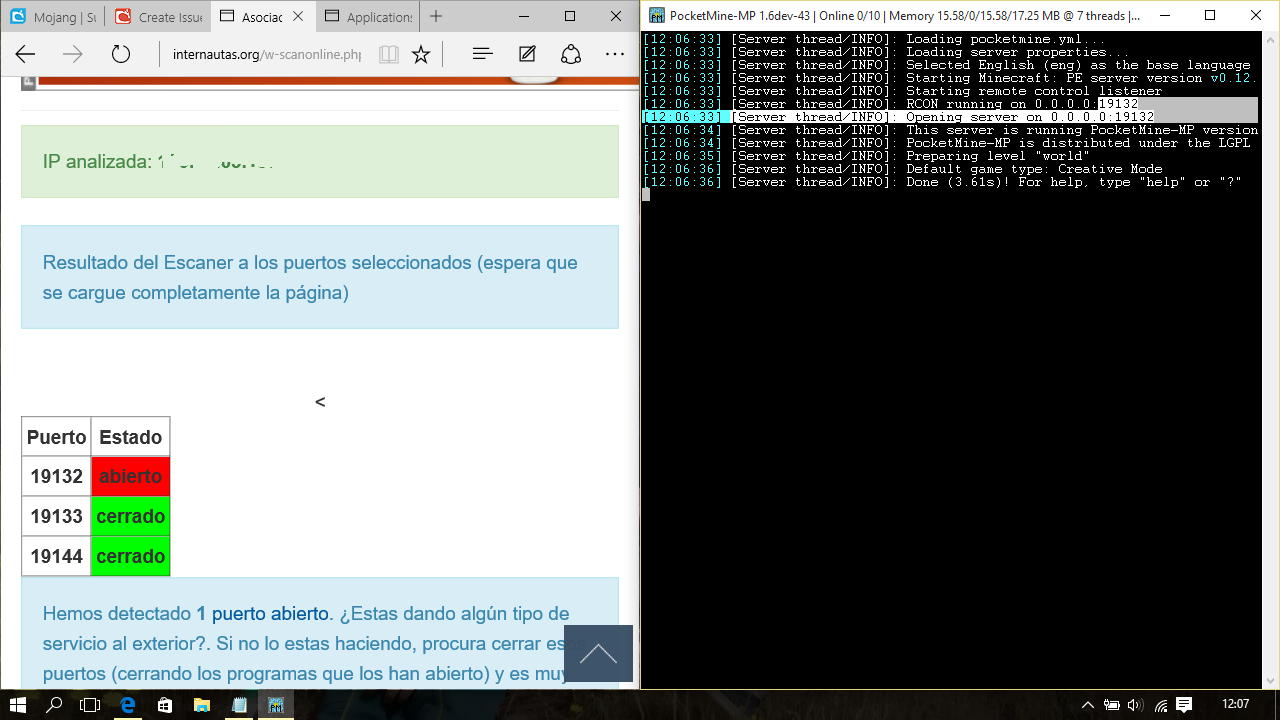This screenshot has height=720, width=1280.
Task: Open the Edge Hub panel
Action: coord(482,55)
